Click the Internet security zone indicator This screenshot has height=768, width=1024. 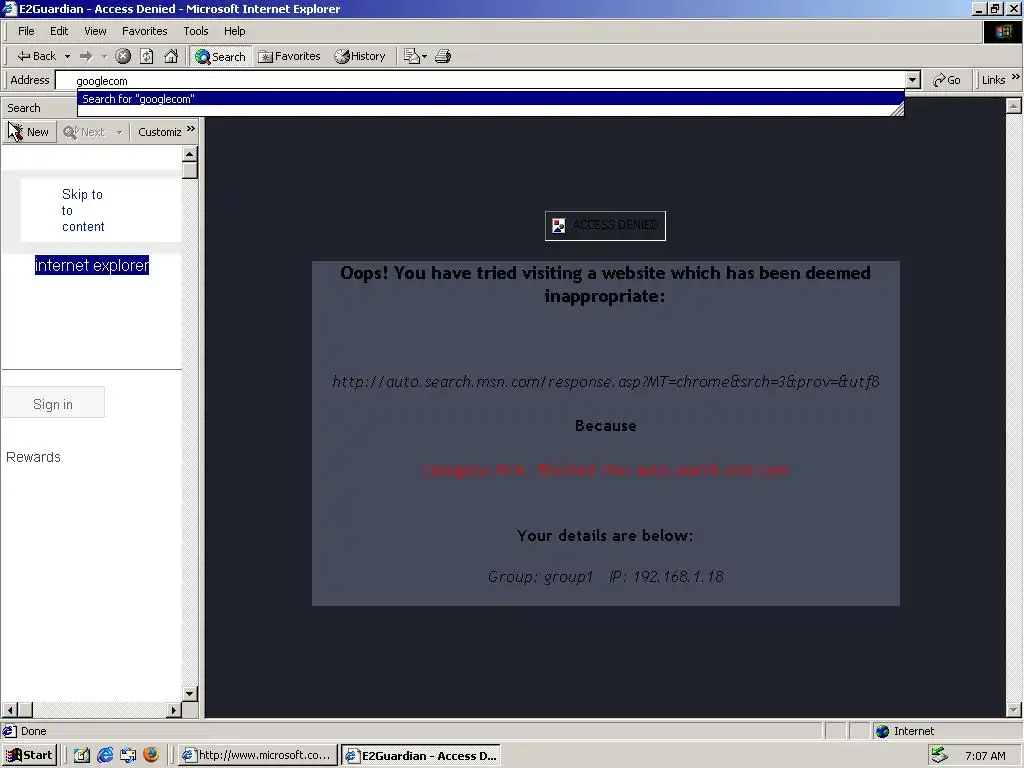tap(905, 731)
